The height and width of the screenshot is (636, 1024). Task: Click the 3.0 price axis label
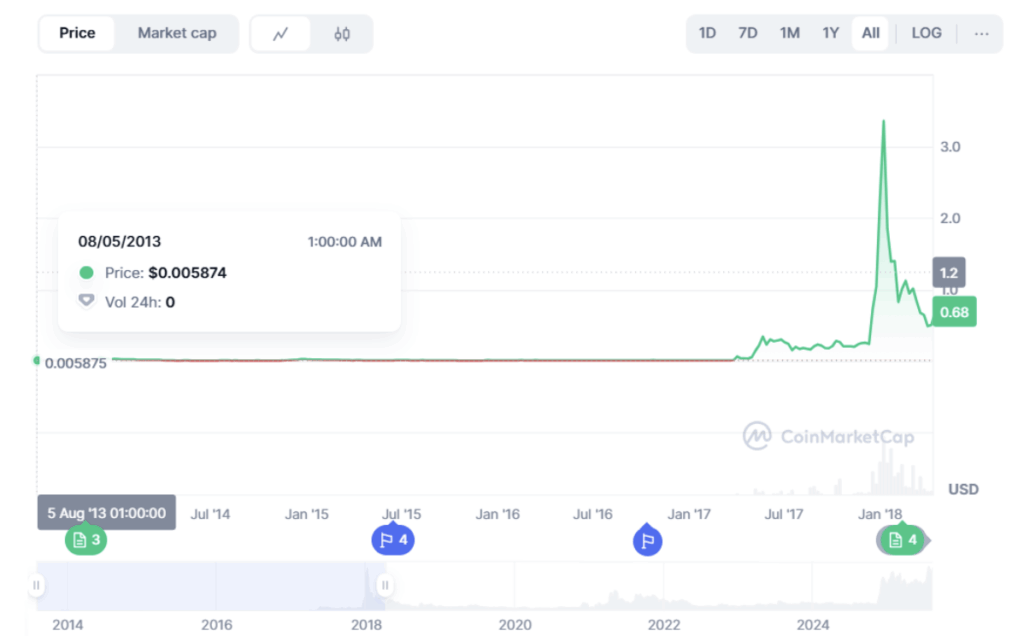click(x=950, y=147)
